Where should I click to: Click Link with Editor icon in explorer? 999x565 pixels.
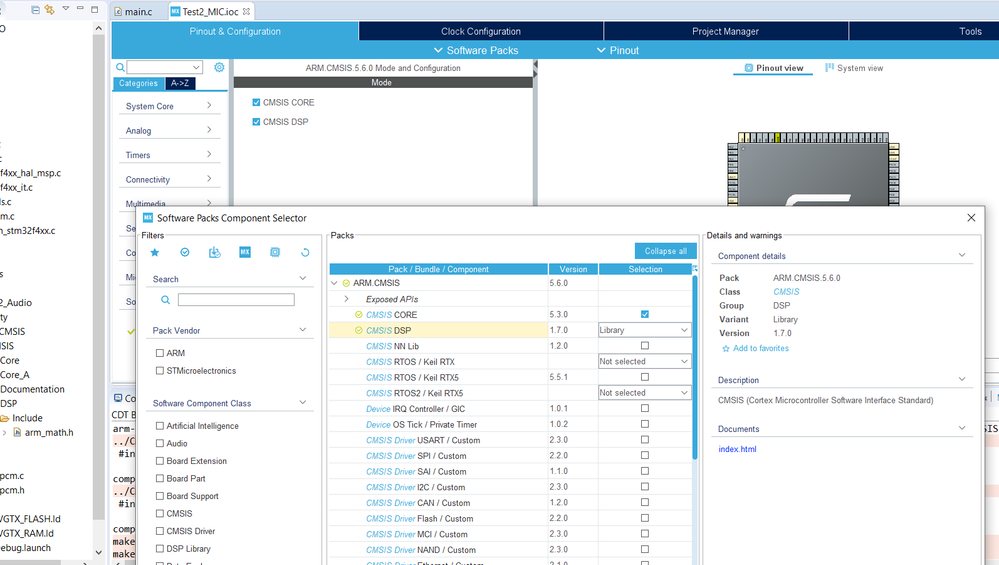point(50,10)
